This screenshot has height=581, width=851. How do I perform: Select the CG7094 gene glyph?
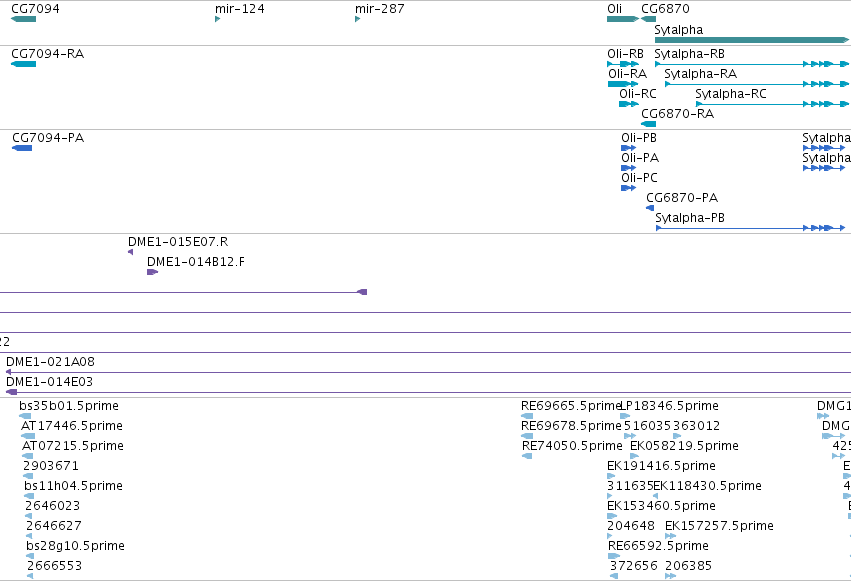[23, 19]
